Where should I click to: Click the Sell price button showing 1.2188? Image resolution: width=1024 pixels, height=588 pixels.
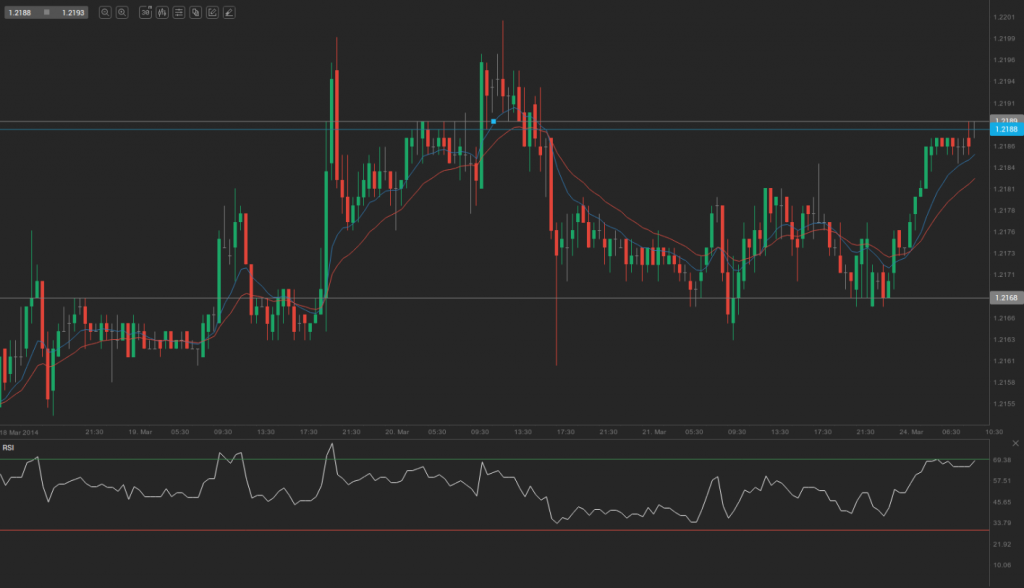pos(20,13)
